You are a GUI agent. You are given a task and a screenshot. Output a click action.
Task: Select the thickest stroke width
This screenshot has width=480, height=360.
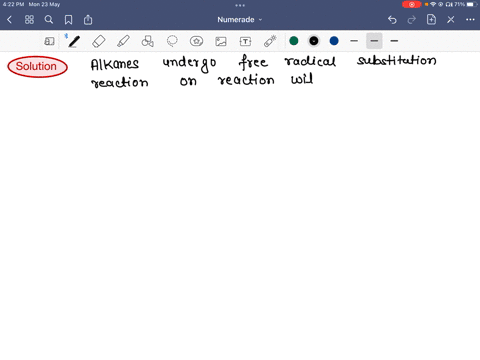pos(394,41)
